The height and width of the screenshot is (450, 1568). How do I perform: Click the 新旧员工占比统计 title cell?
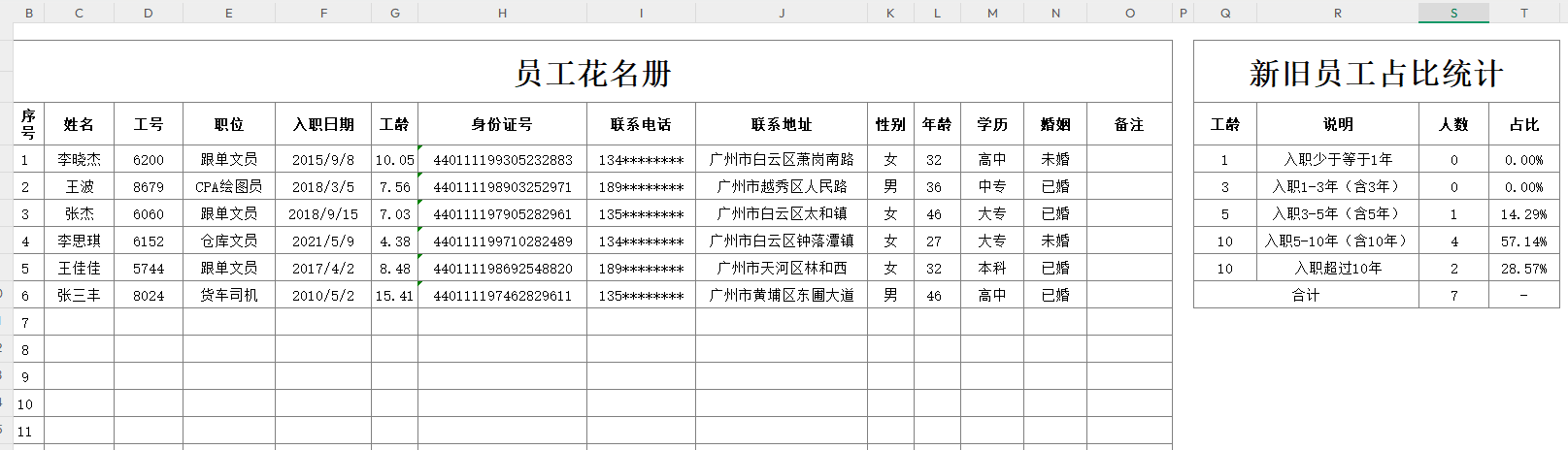[x=1376, y=73]
